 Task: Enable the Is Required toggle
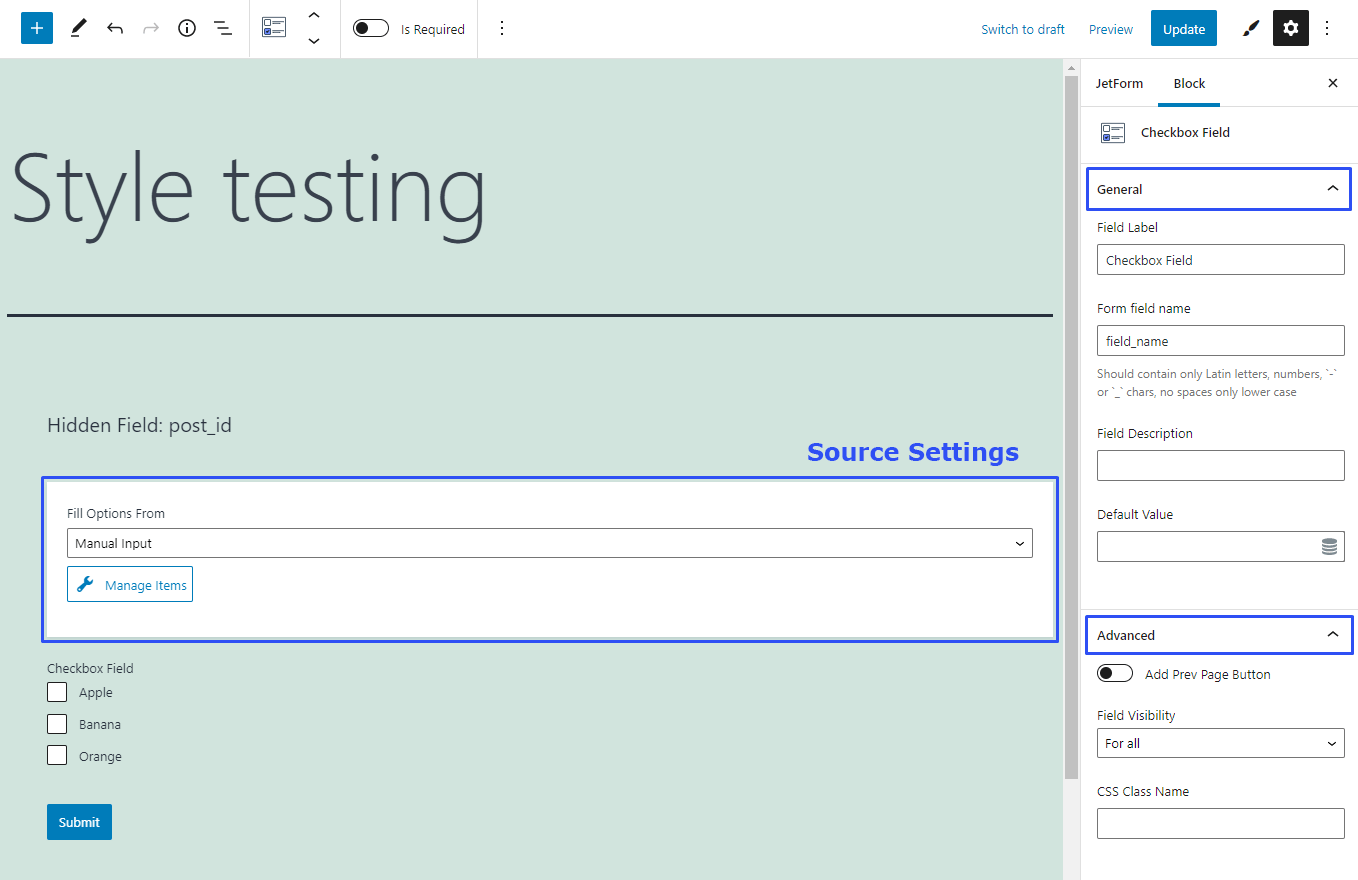point(370,28)
